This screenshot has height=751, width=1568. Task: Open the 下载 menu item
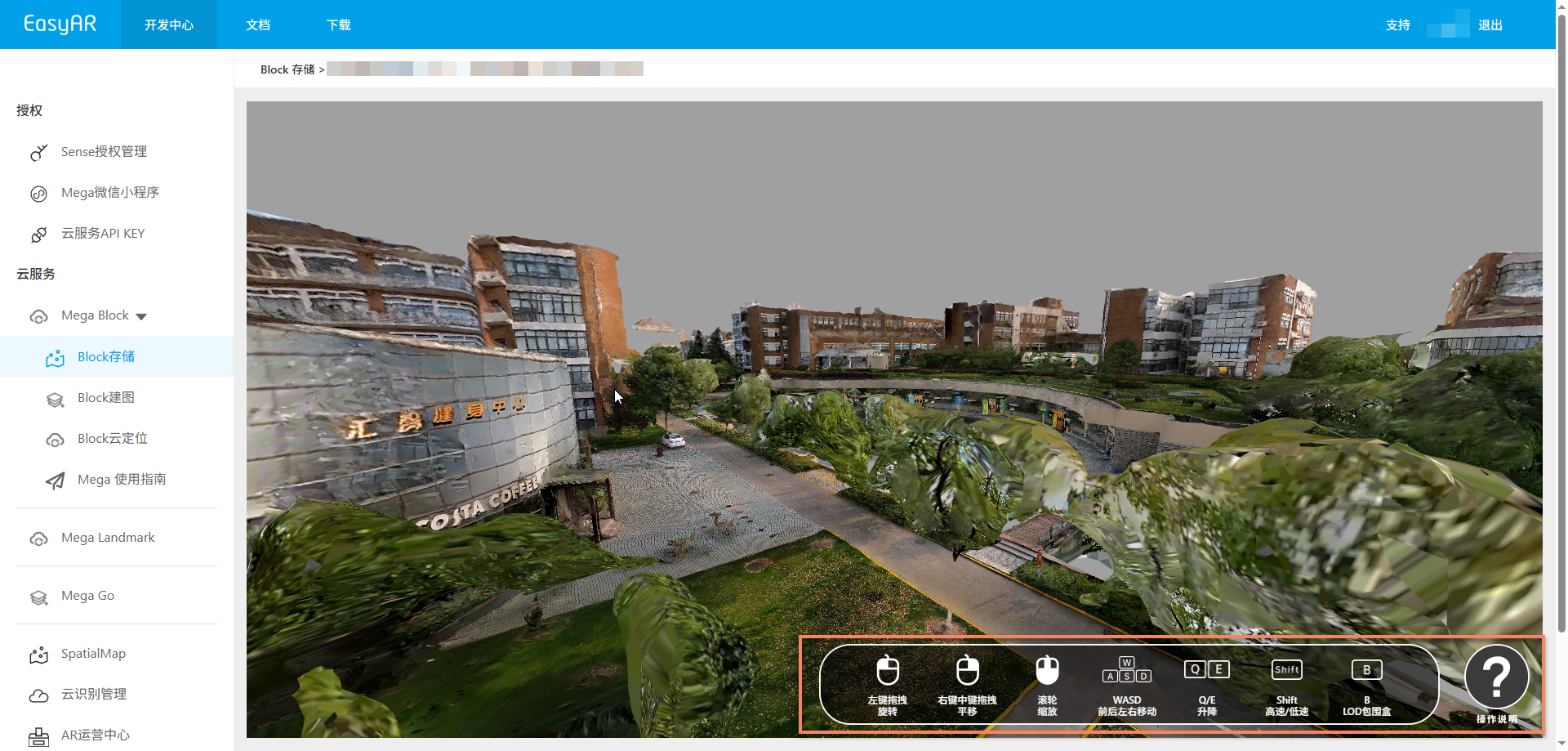(338, 25)
